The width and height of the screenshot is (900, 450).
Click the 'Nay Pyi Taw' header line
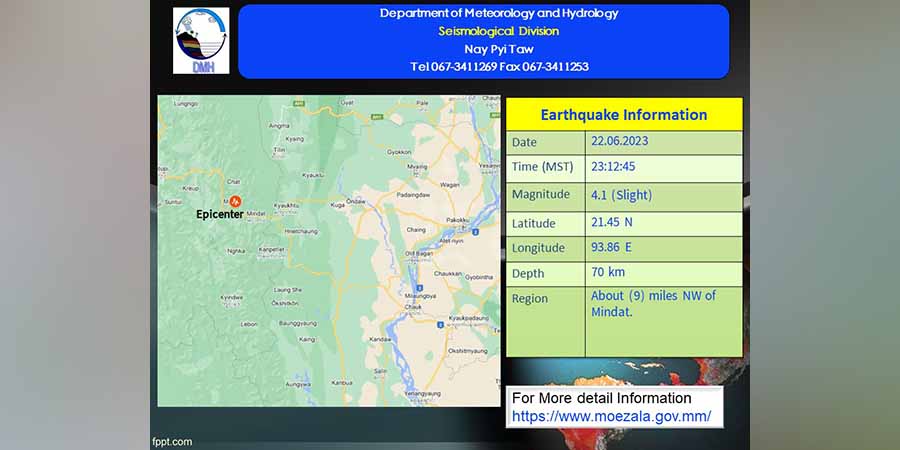499,49
